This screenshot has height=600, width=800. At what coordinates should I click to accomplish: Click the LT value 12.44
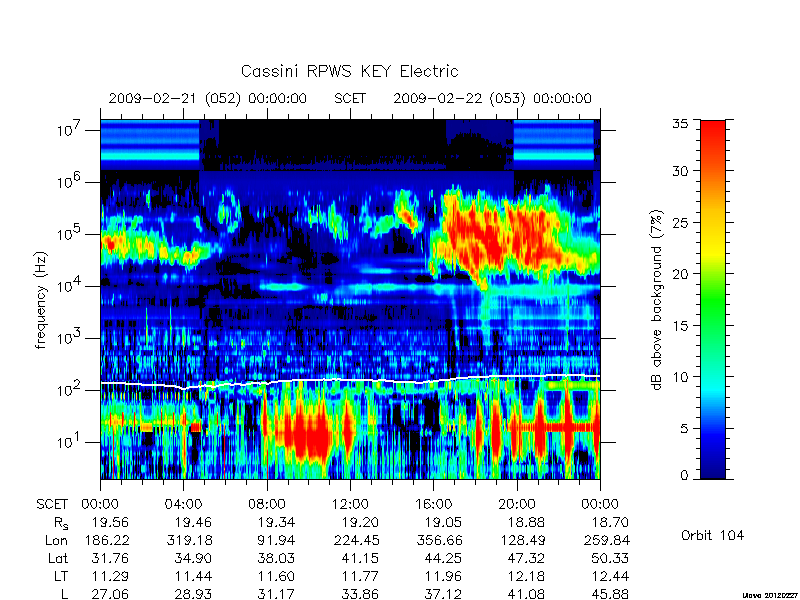[610, 576]
